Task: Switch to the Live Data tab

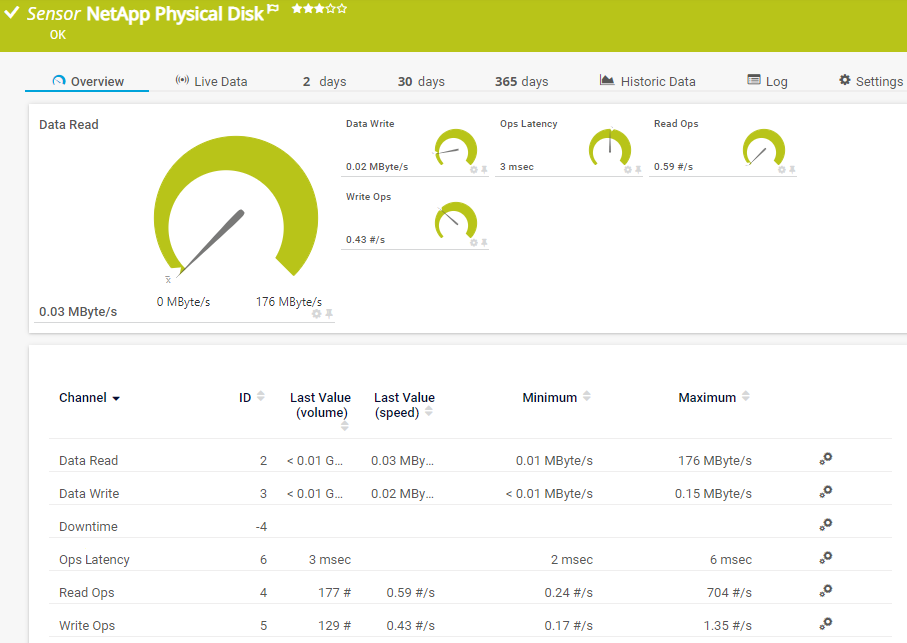Action: pos(211,81)
